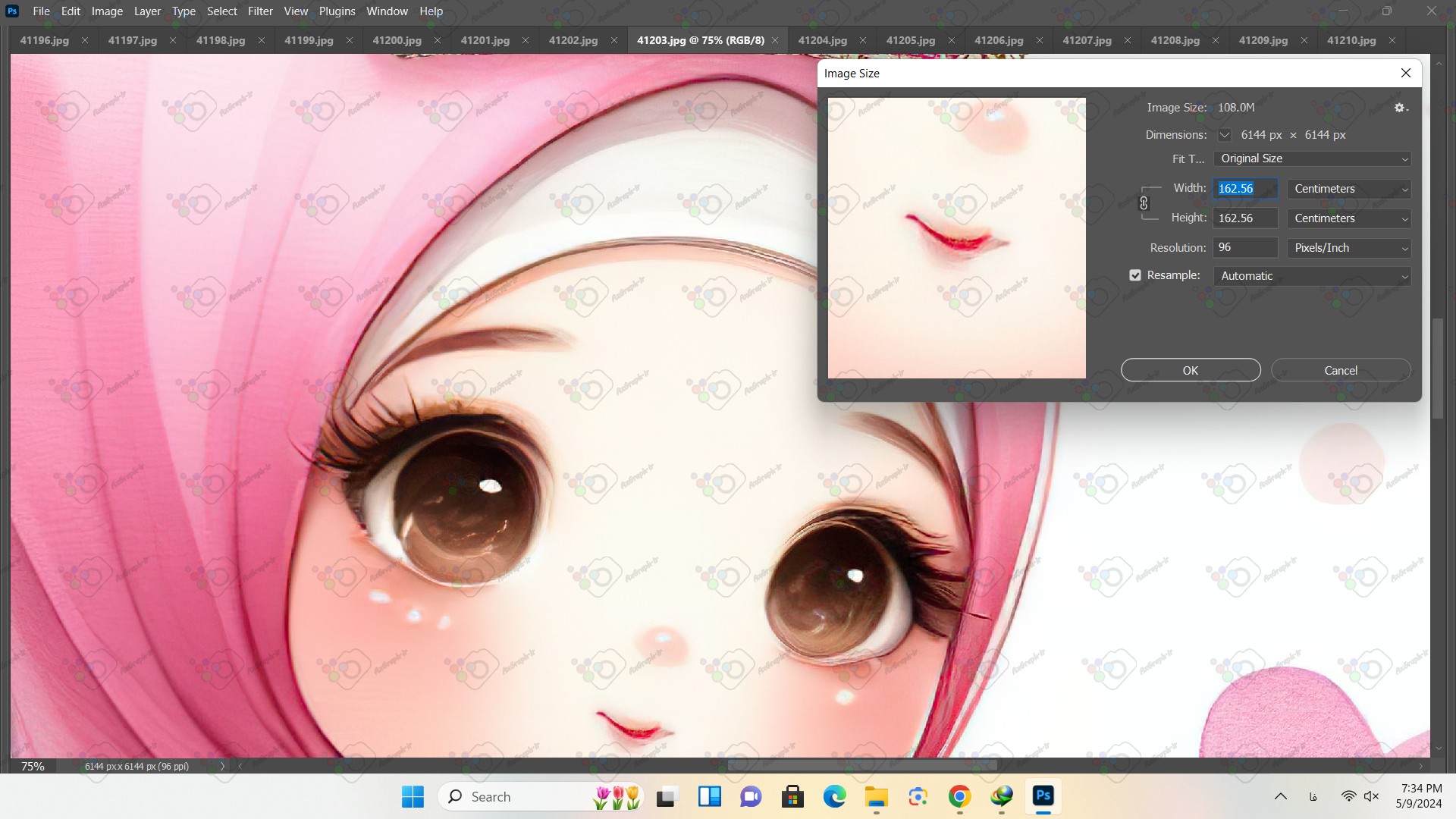Viewport: 1456px width, 819px height.
Task: Open the Resolution Pixels/Inch dropdown
Action: pyautogui.click(x=1348, y=248)
